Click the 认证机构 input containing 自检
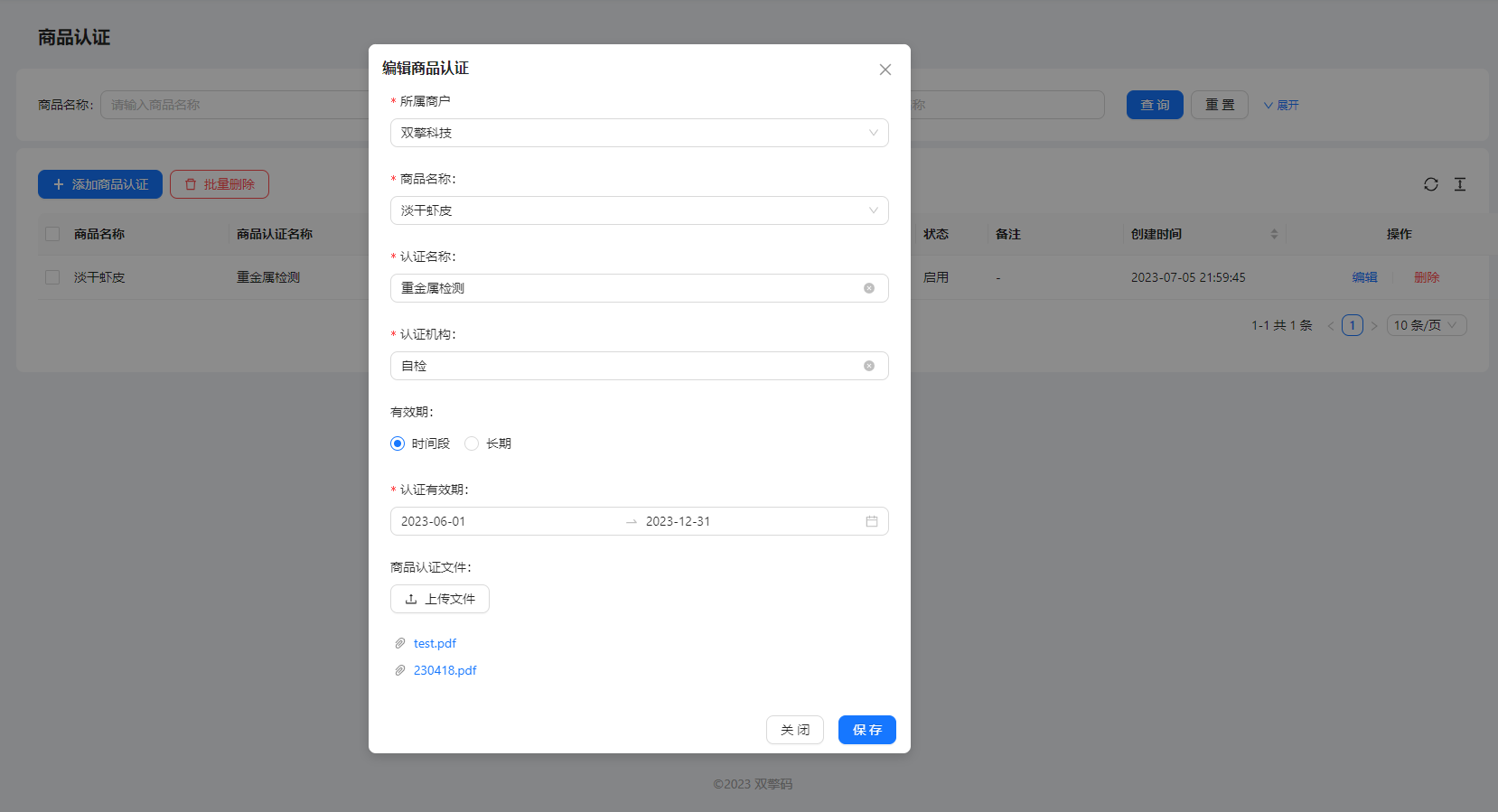 pyautogui.click(x=640, y=366)
